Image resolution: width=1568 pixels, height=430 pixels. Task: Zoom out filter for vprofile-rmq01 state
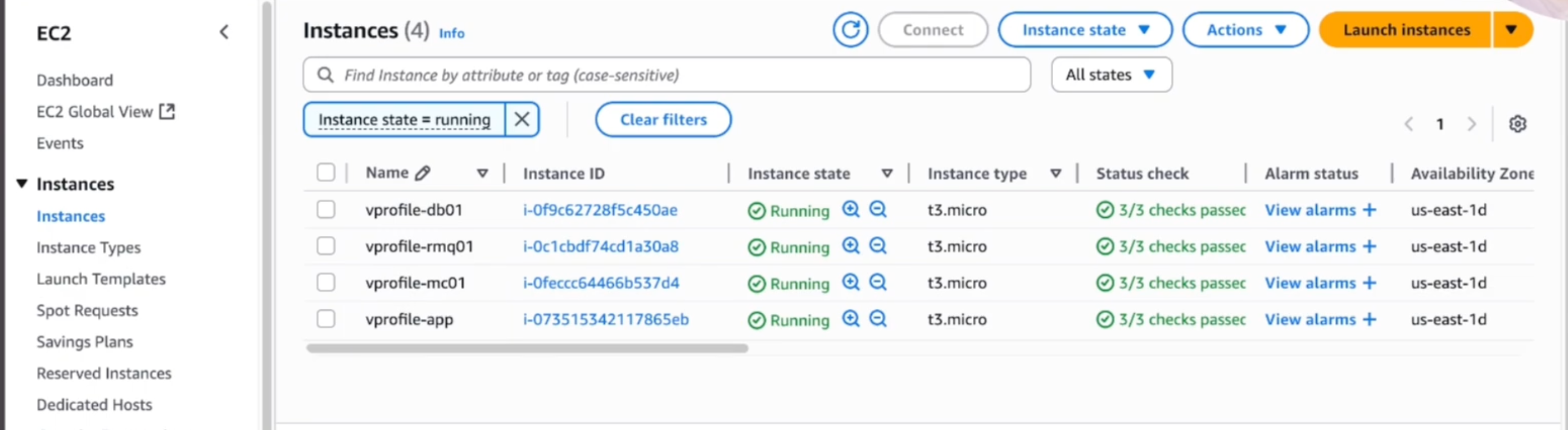pos(878,246)
